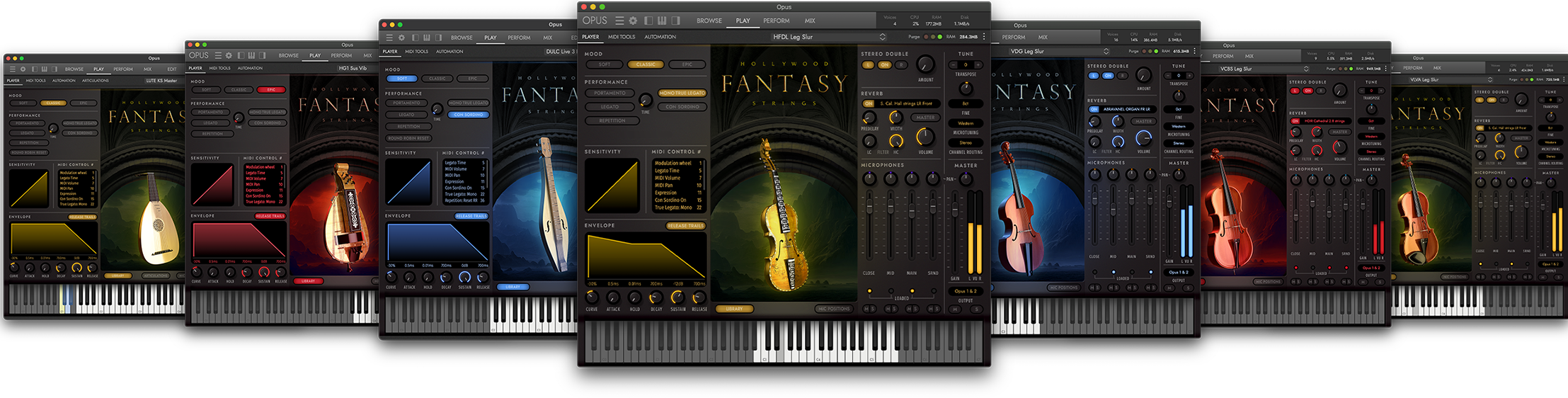Turn the Stereo Double Amount knob in HFDL window
1568x398 pixels.
[925, 64]
